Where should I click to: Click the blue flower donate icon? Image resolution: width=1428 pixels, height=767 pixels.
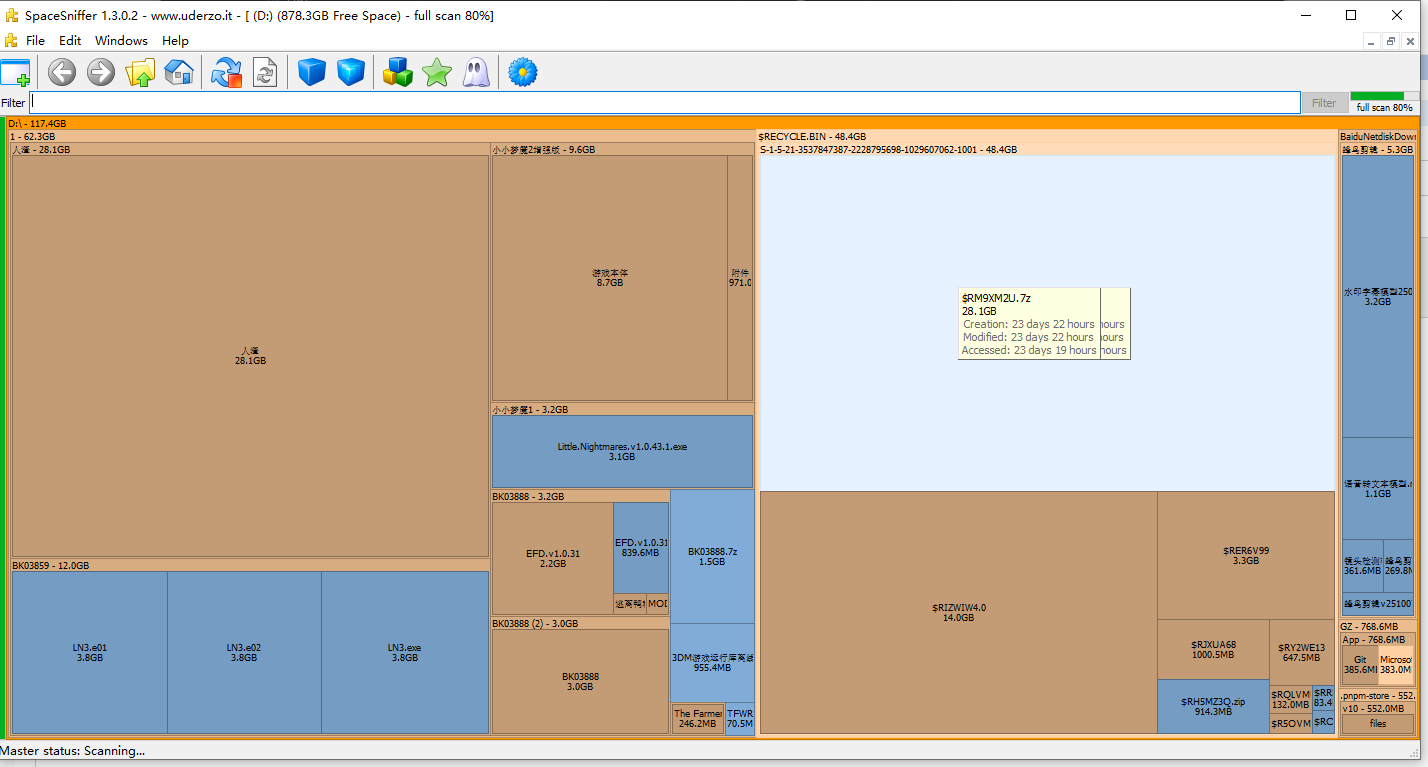click(523, 72)
